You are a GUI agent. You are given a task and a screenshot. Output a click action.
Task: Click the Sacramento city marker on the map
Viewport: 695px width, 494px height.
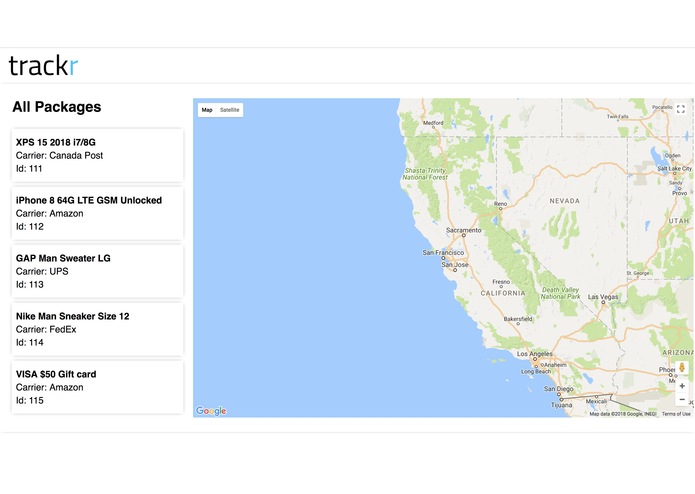(x=464, y=235)
